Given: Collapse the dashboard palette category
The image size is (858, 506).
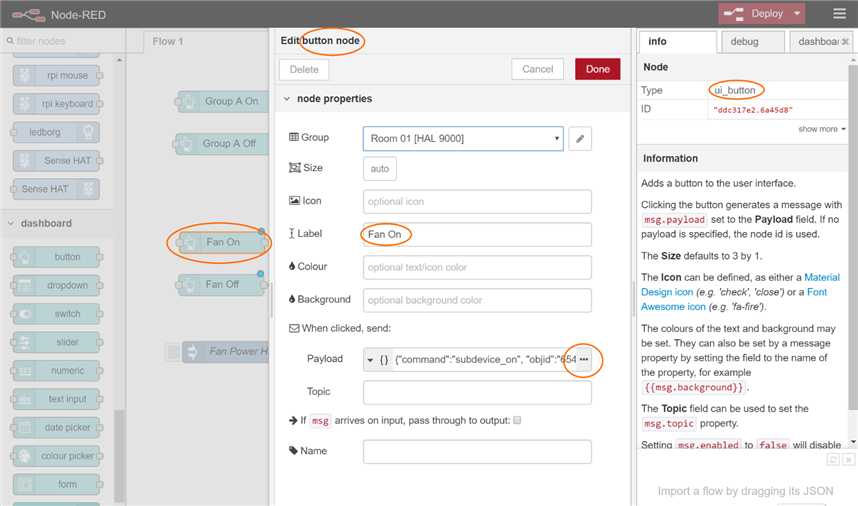Looking at the screenshot, I should coord(11,223).
